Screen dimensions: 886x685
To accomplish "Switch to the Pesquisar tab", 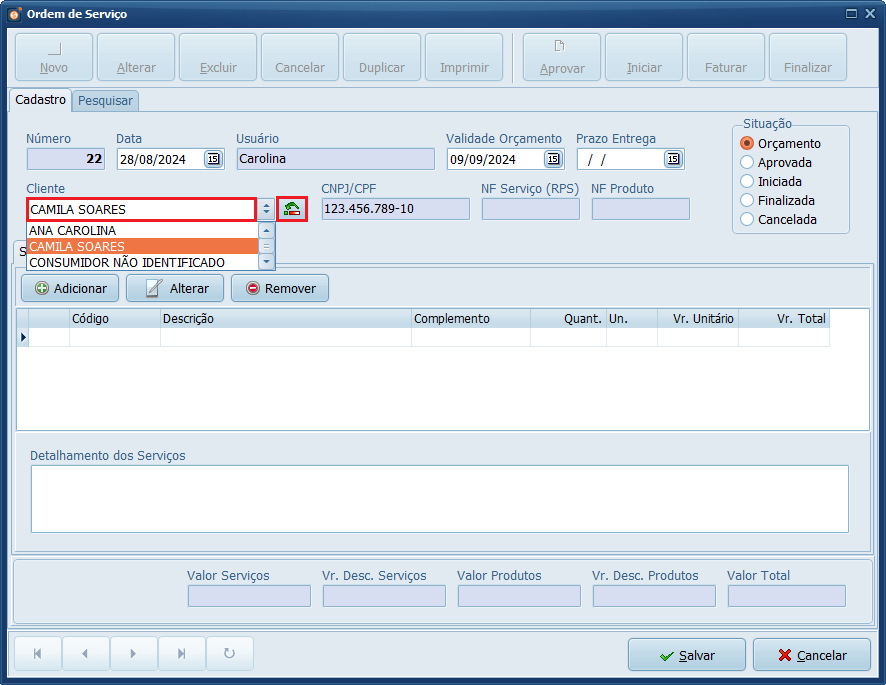I will (106, 100).
